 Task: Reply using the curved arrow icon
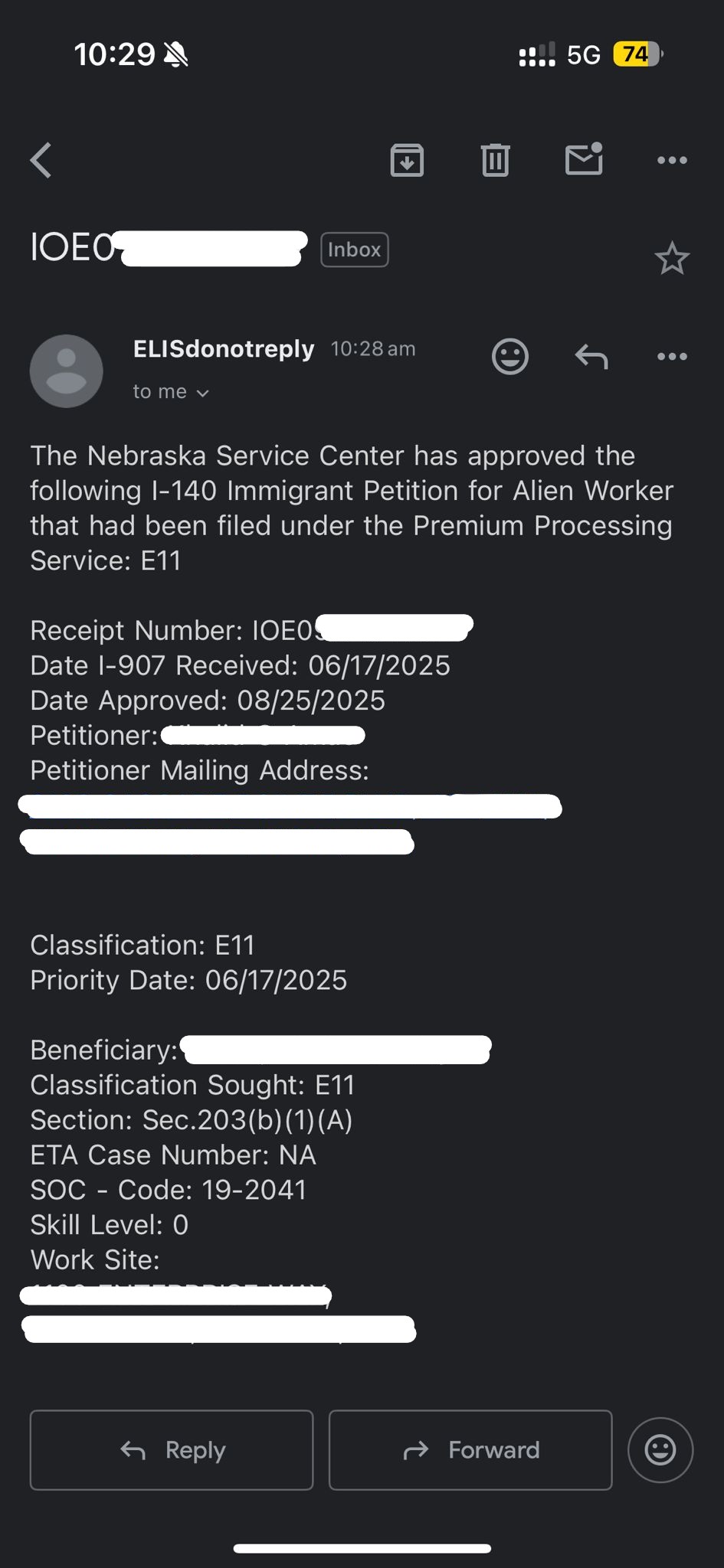coord(591,356)
